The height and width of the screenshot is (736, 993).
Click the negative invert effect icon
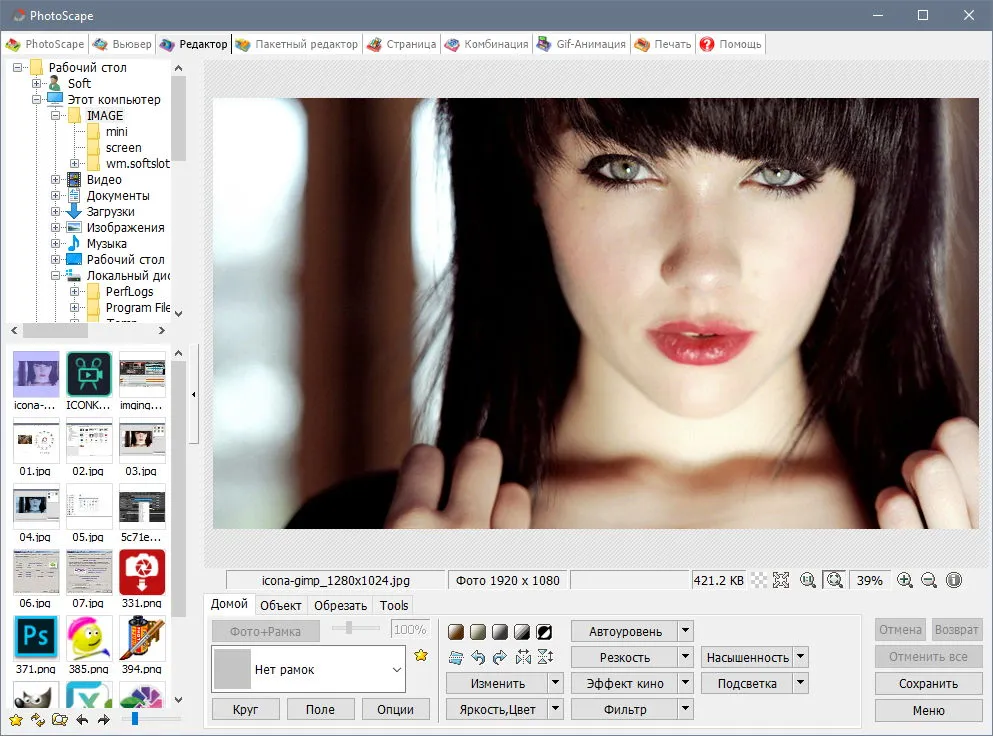coord(544,631)
